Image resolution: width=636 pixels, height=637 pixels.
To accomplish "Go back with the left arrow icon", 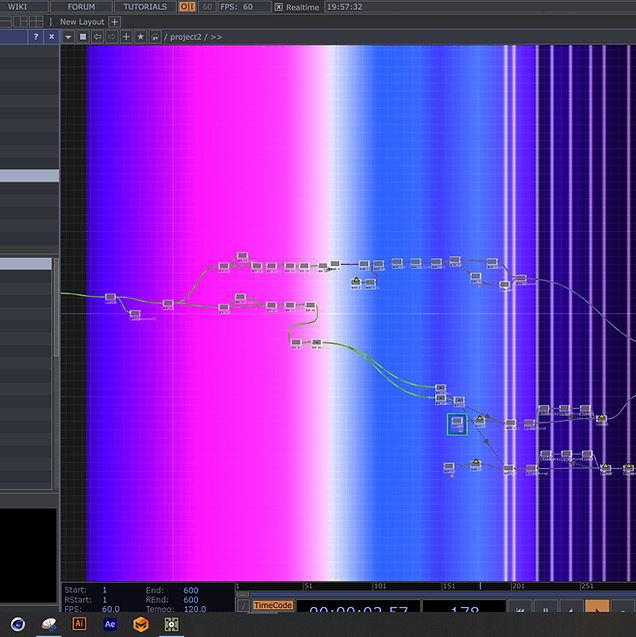I will [x=97, y=37].
